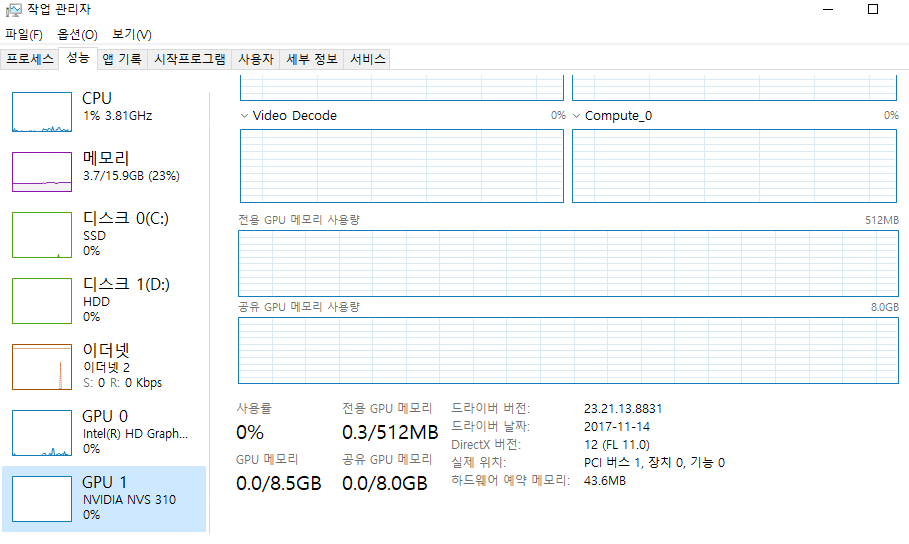Switch to the 사용자 tab
This screenshot has height=544, width=909.
tap(255, 59)
